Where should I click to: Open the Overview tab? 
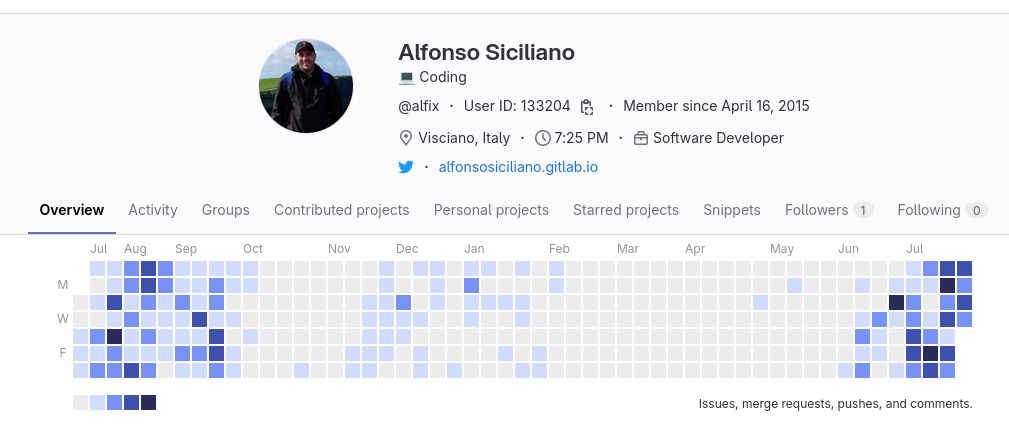pyautogui.click(x=72, y=210)
